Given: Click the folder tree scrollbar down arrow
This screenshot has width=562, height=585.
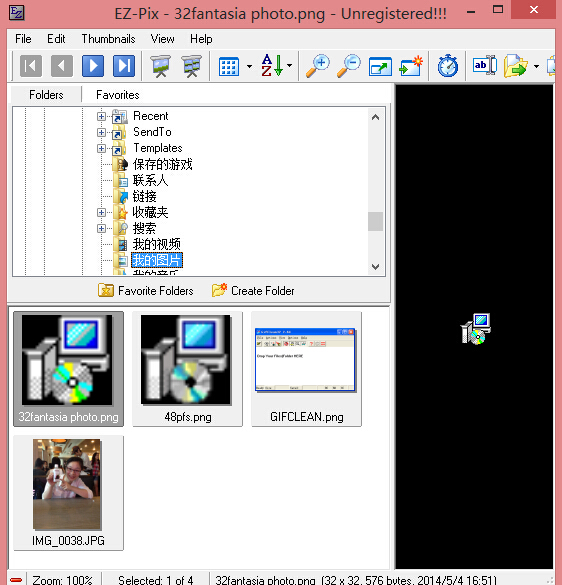Looking at the screenshot, I should pos(375,267).
